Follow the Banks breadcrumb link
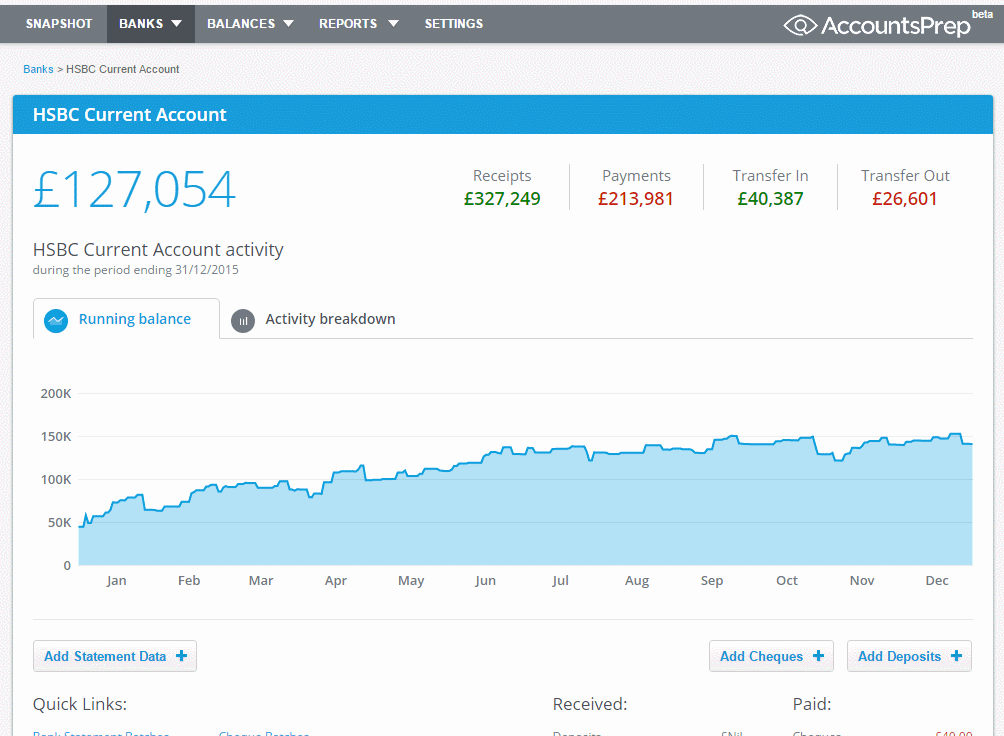1004x736 pixels. tap(38, 69)
